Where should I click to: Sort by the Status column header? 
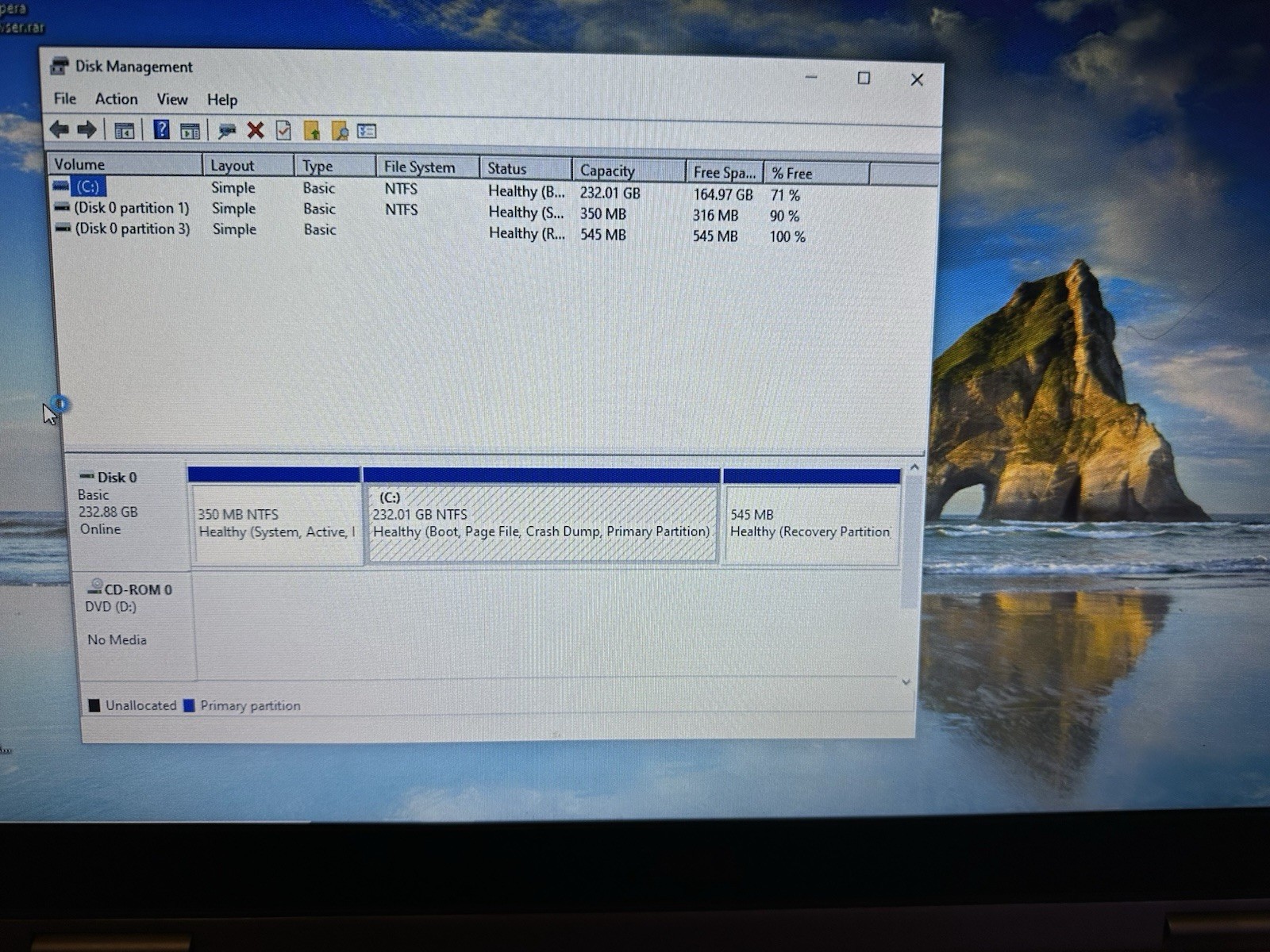click(x=525, y=168)
